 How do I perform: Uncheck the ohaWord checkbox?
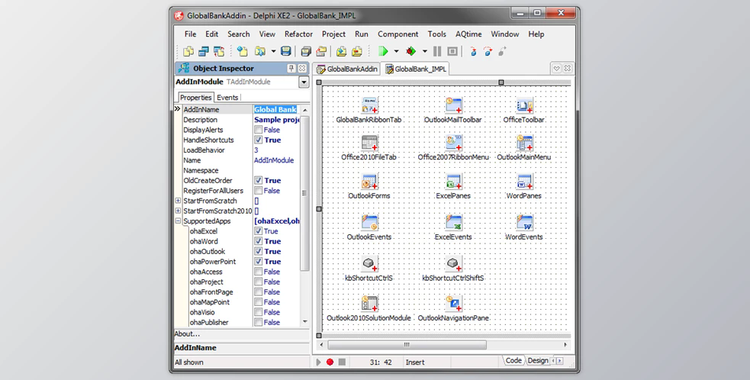[x=258, y=241]
